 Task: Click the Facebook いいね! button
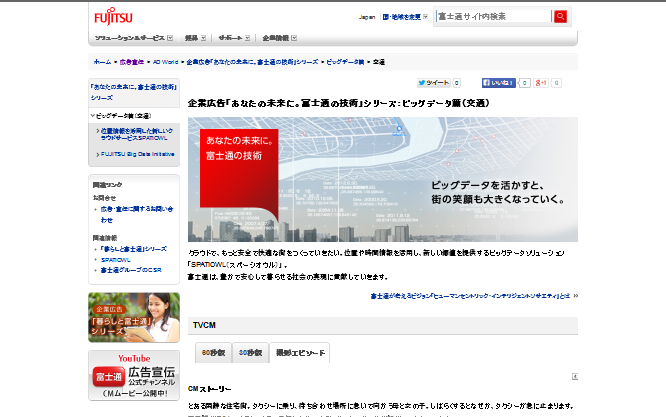pyautogui.click(x=498, y=83)
